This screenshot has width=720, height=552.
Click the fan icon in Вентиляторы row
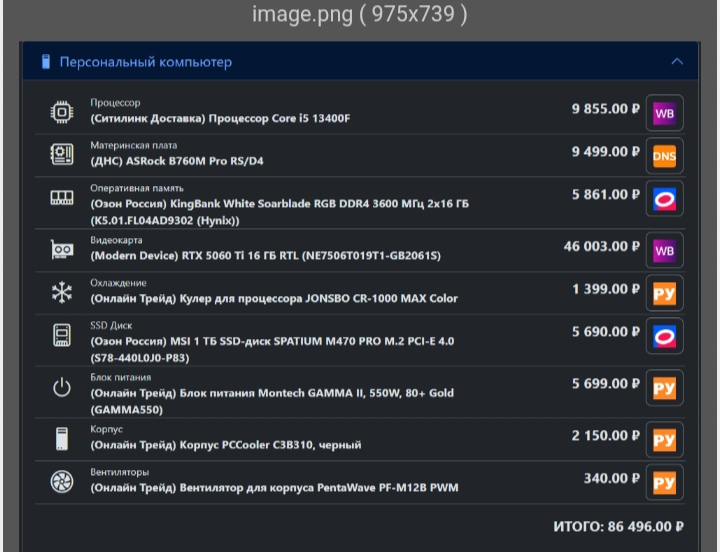point(62,482)
